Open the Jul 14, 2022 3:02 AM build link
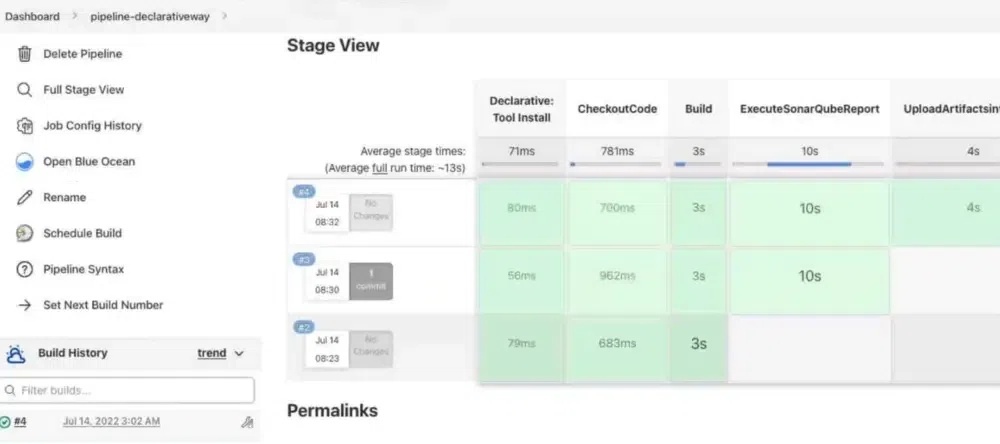The height and width of the screenshot is (444, 1000). 111,422
